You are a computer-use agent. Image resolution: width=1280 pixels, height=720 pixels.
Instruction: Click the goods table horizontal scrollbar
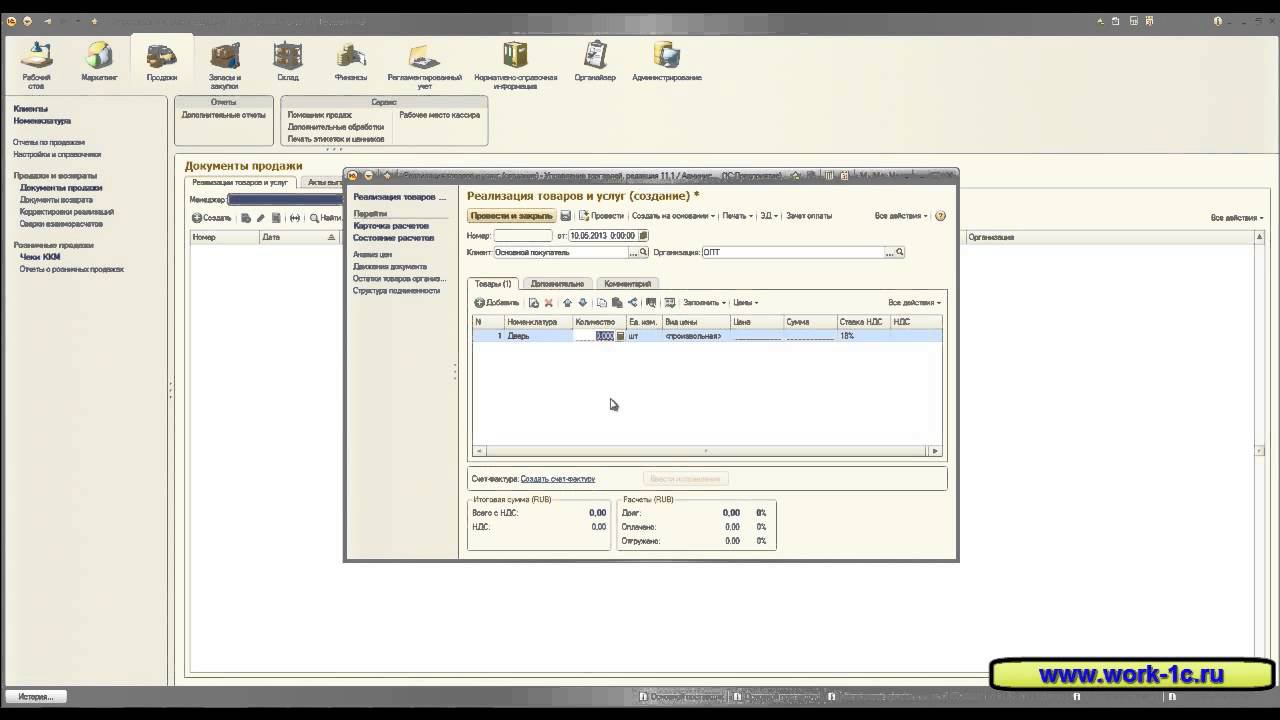[706, 451]
